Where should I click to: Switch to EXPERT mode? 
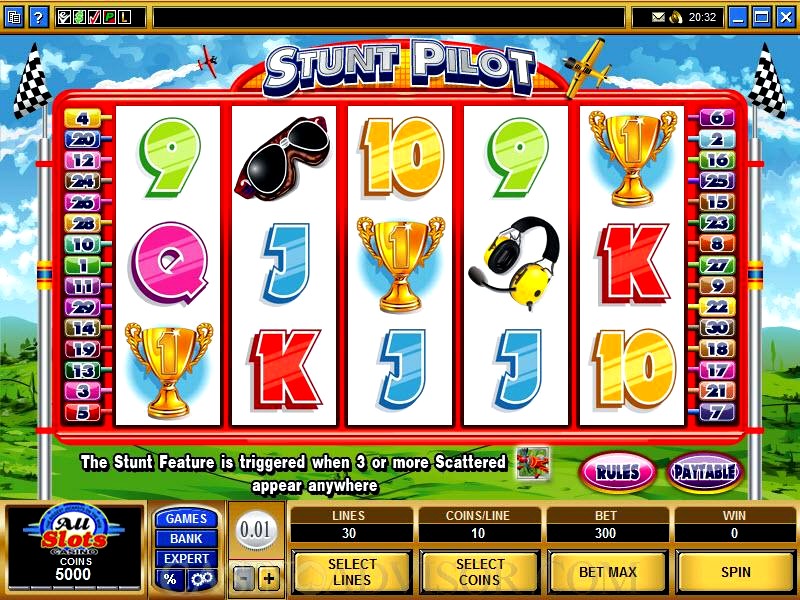(x=186, y=559)
